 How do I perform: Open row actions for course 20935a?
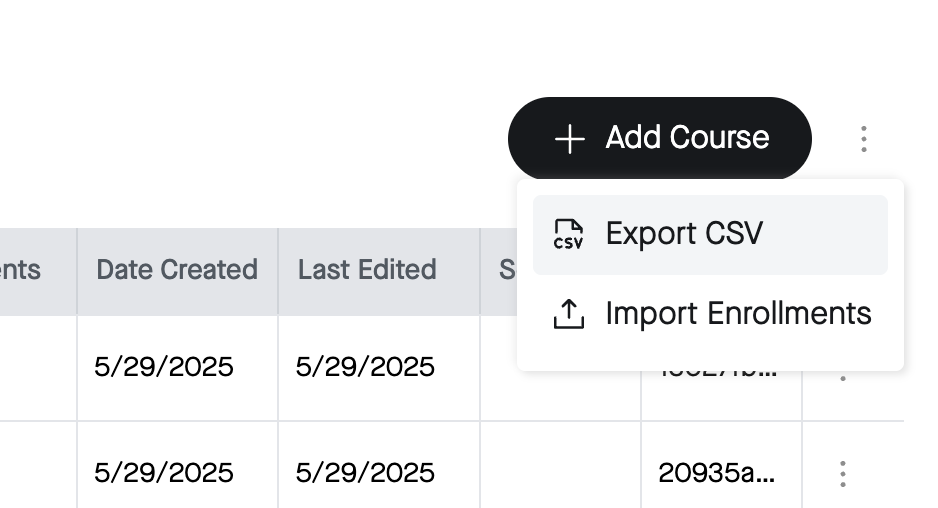click(842, 473)
